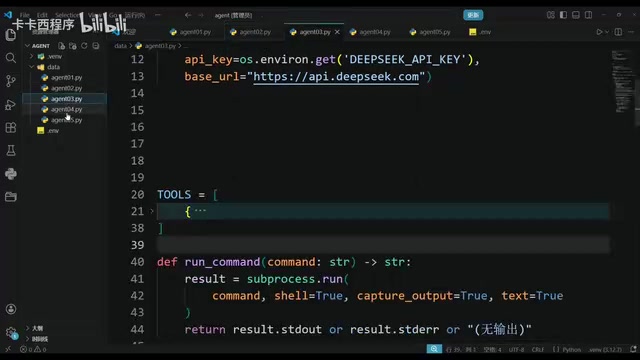Close the agent03.py tab
Screen dimensions: 640x360
click(337, 32)
